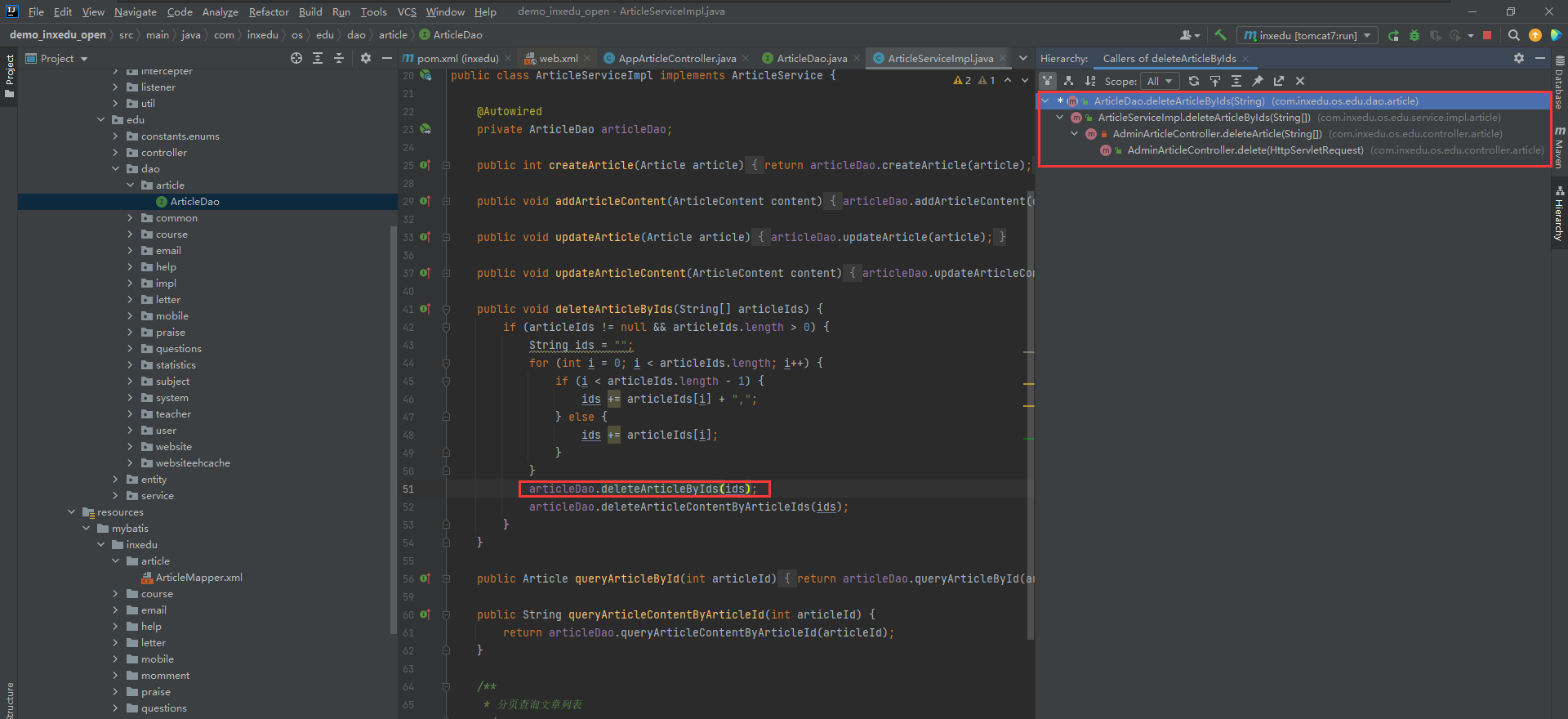Collapse the ArticleServiceImpl.deleteArticleByIds hierarchy node
This screenshot has width=1568, height=719.
coord(1059,118)
